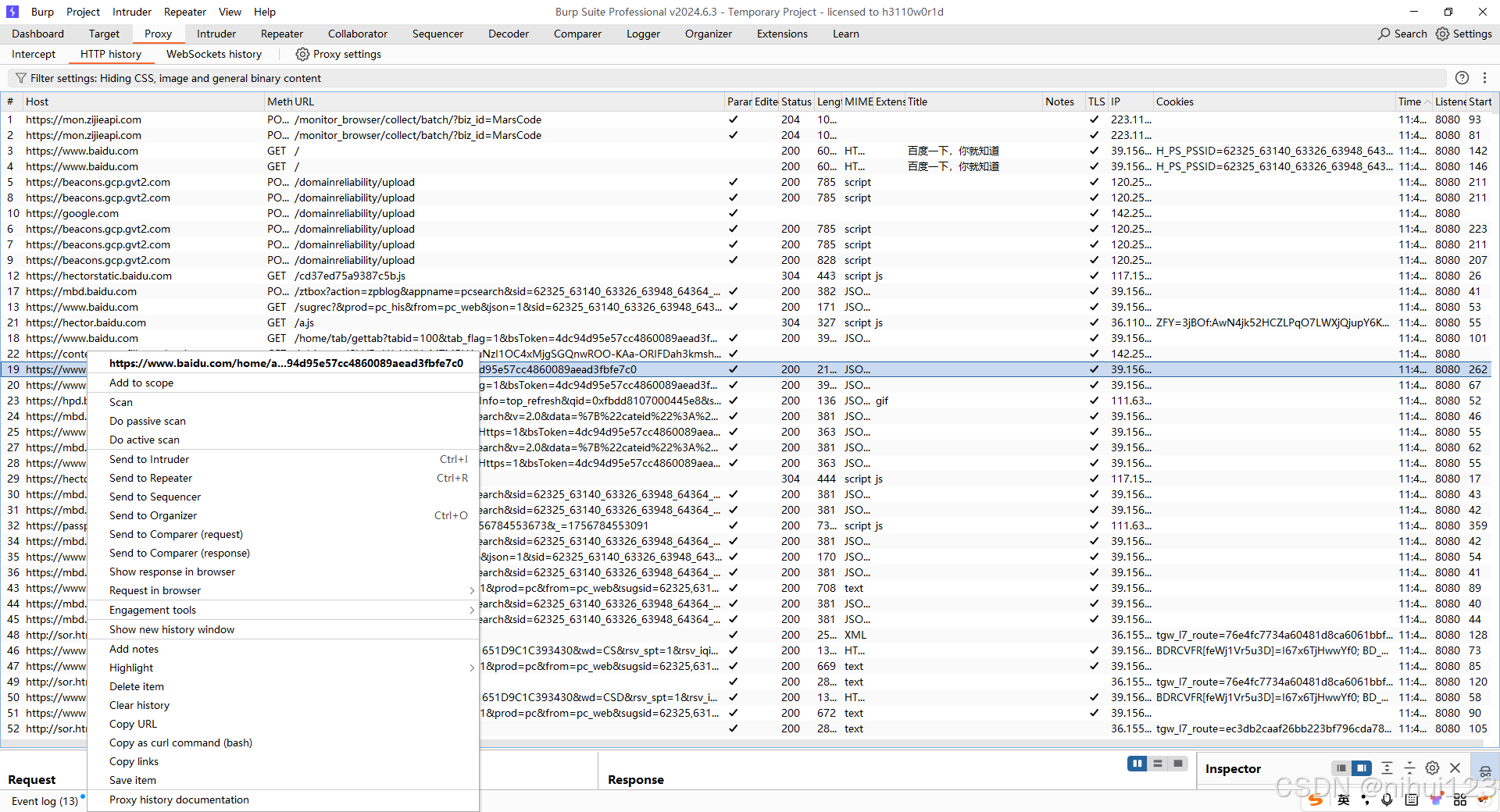
Task: Click the Burp Suite logo icon
Action: 12,12
